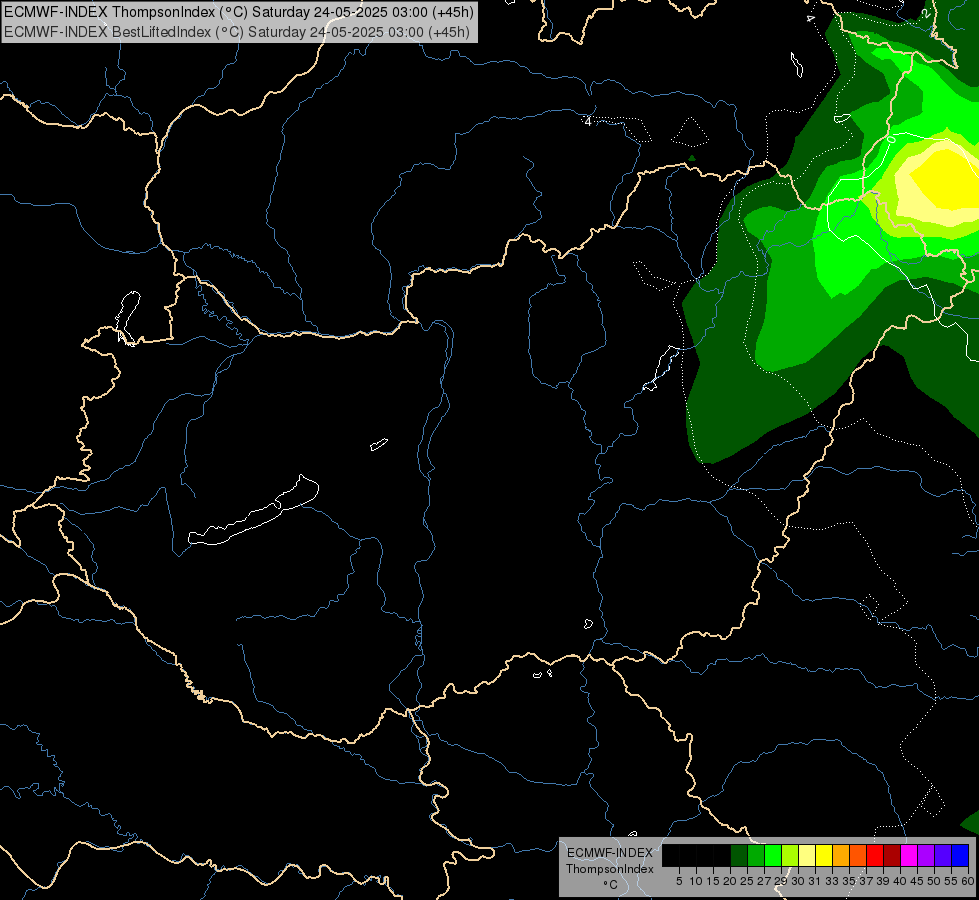The image size is (979, 900).
Task: Click the large elongated lake outline in the map's west
Action: (x=253, y=512)
